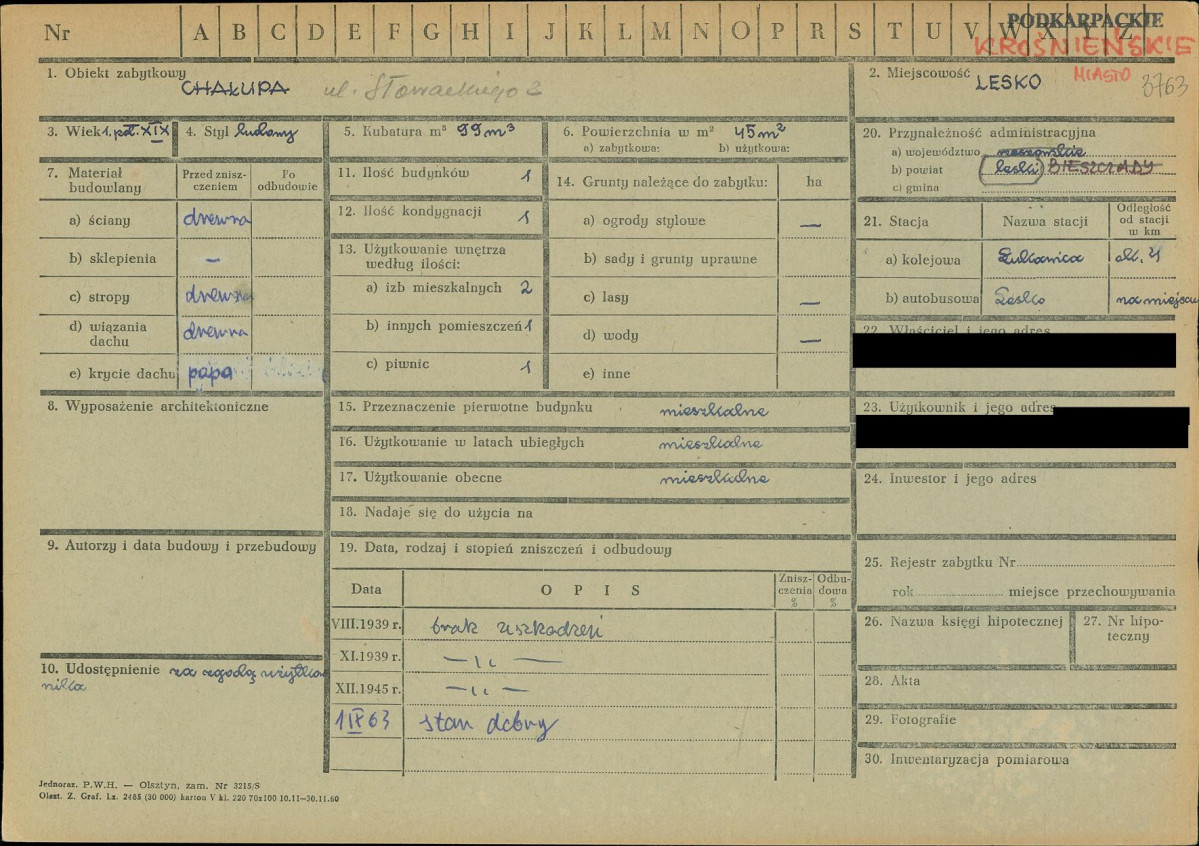Click the '14. Grunty należące do zabytku' heading

click(x=661, y=182)
